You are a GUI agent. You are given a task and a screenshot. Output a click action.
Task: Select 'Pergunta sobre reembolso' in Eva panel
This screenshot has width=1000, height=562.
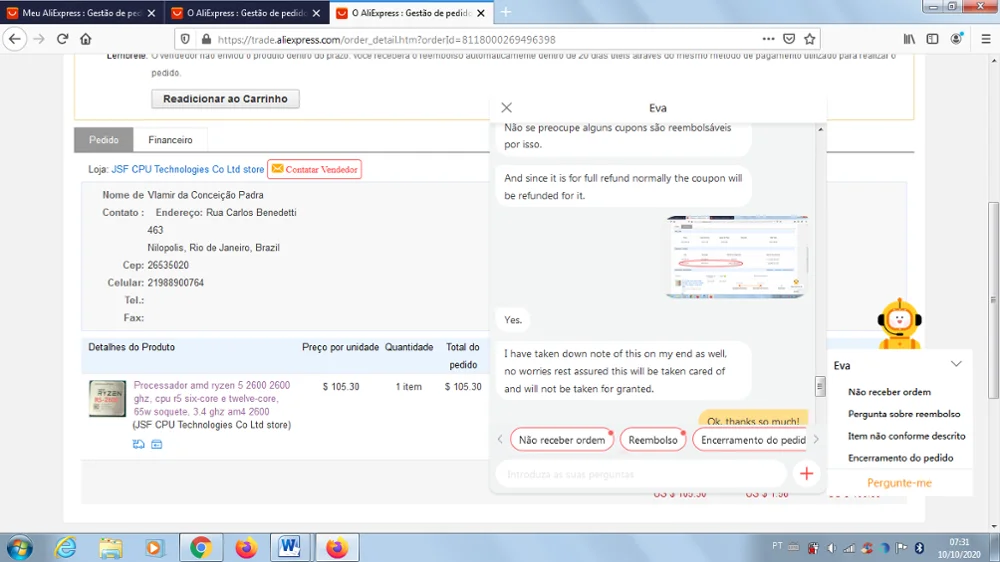pyautogui.click(x=904, y=413)
